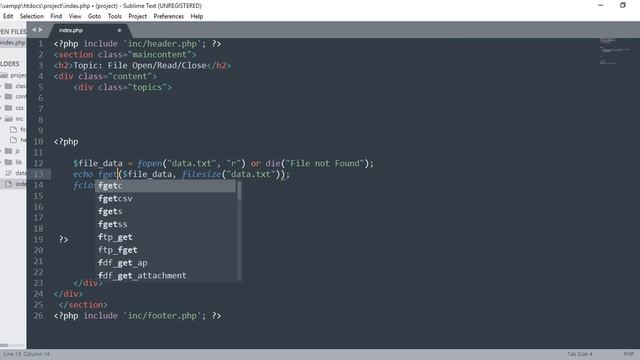This screenshot has width=640, height=360.
Task: Place cursor on the fopen function call
Action: (149, 163)
